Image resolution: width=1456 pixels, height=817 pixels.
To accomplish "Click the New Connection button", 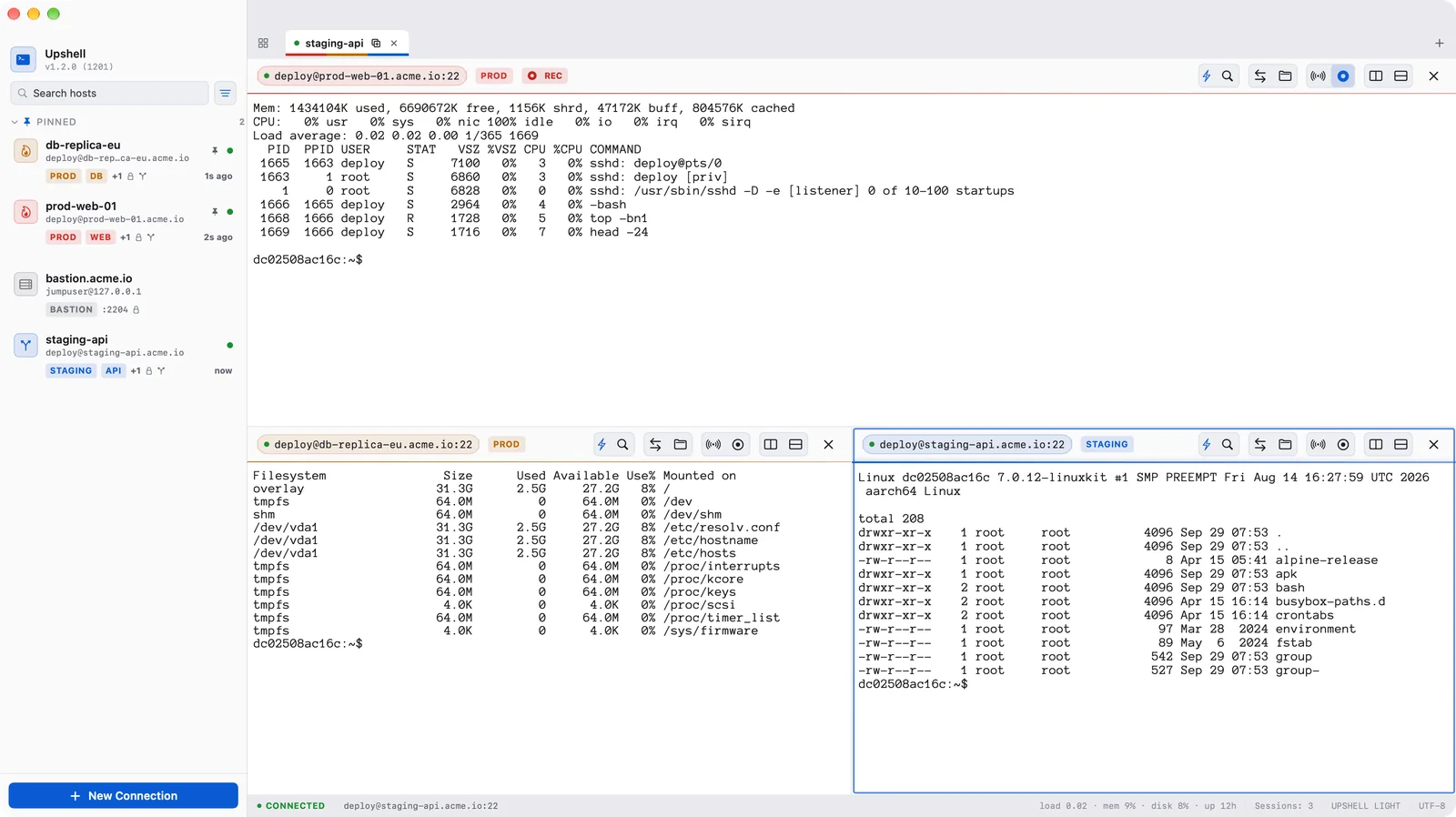I will pos(124,796).
